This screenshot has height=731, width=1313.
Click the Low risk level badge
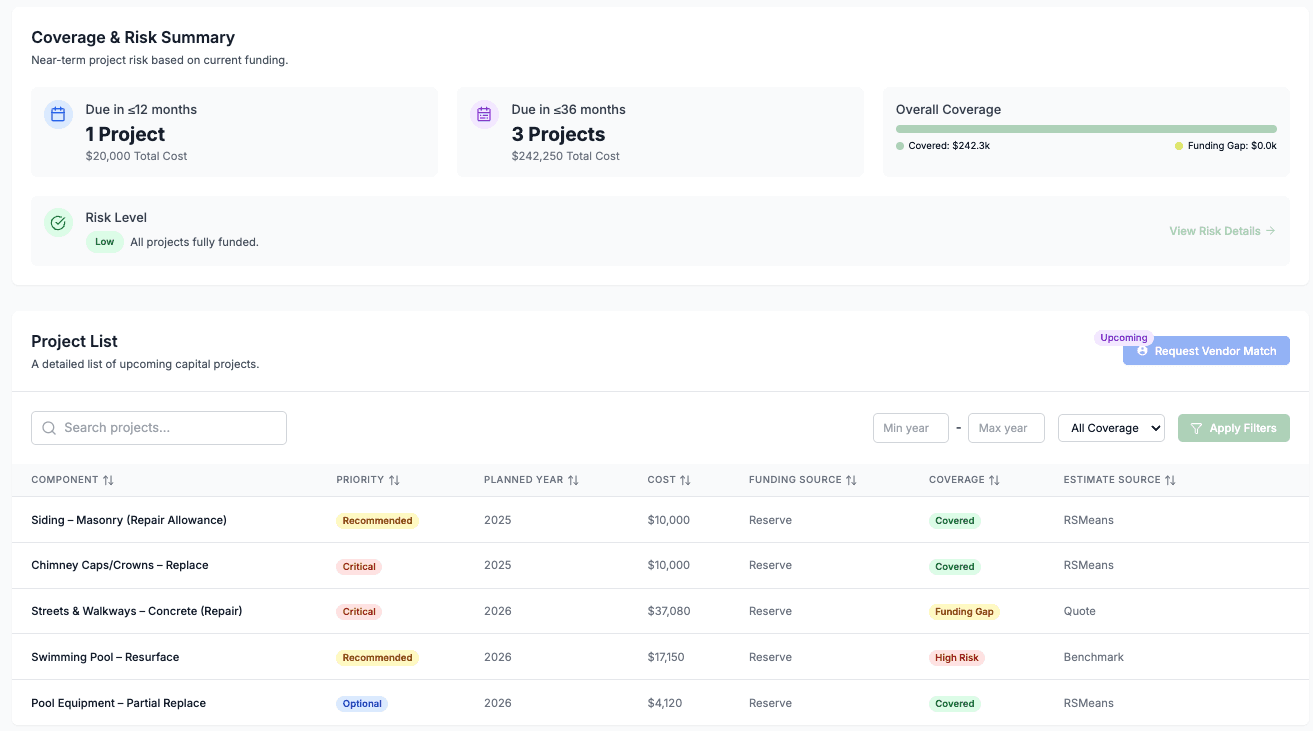tap(105, 242)
